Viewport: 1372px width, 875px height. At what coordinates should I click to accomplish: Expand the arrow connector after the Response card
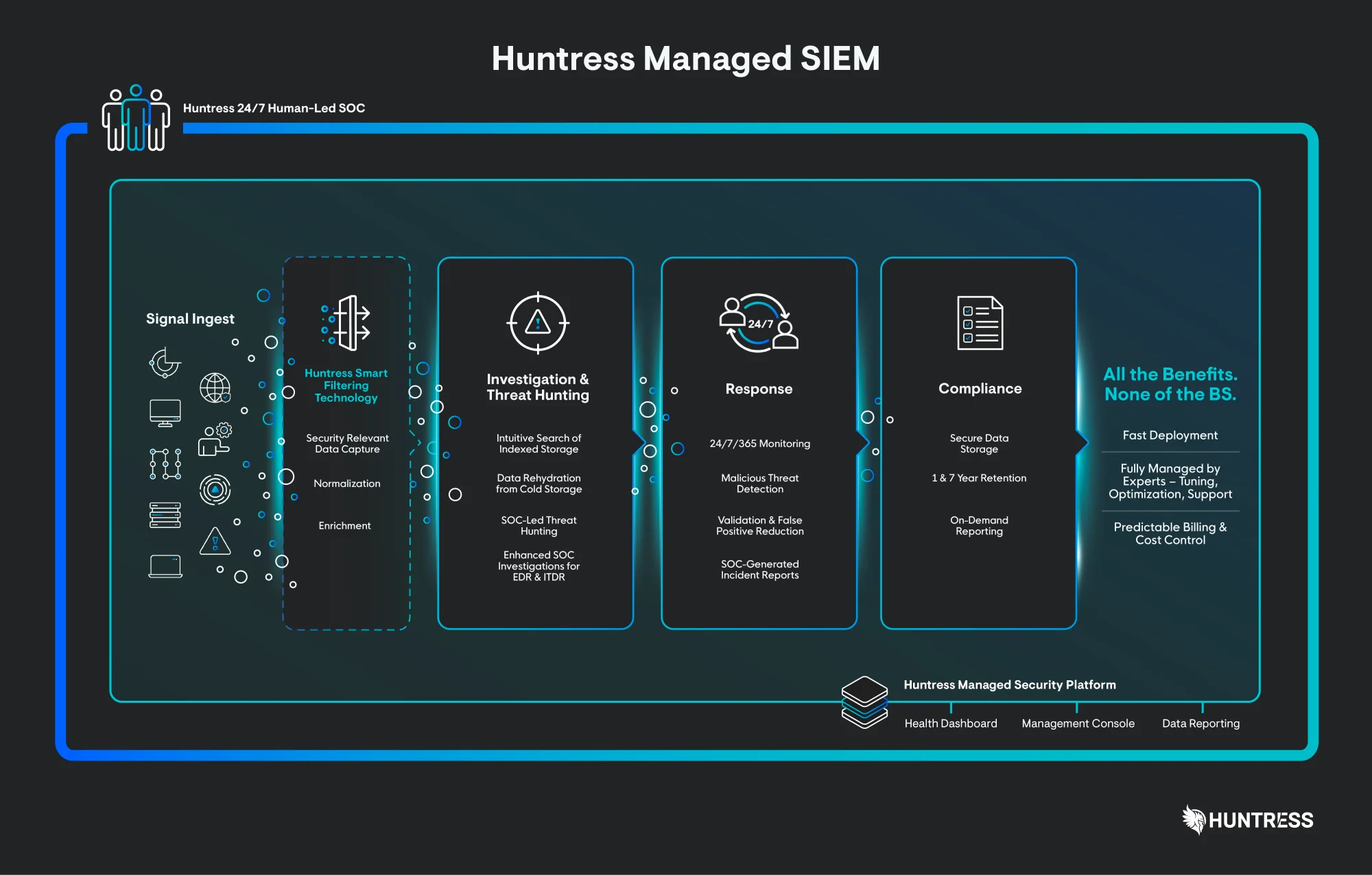point(864,442)
